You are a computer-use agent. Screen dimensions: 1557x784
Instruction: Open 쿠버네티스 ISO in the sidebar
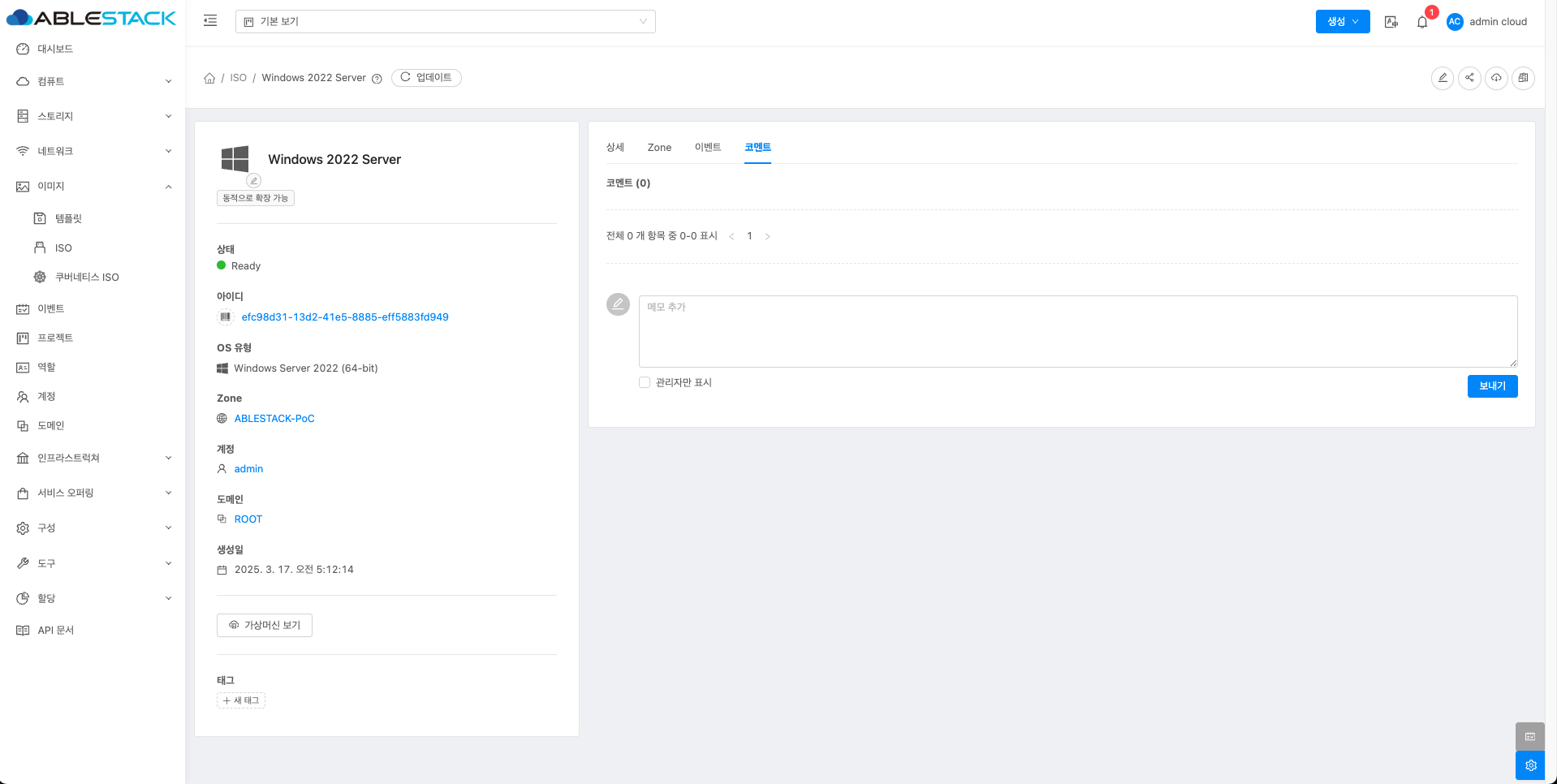click(x=93, y=277)
